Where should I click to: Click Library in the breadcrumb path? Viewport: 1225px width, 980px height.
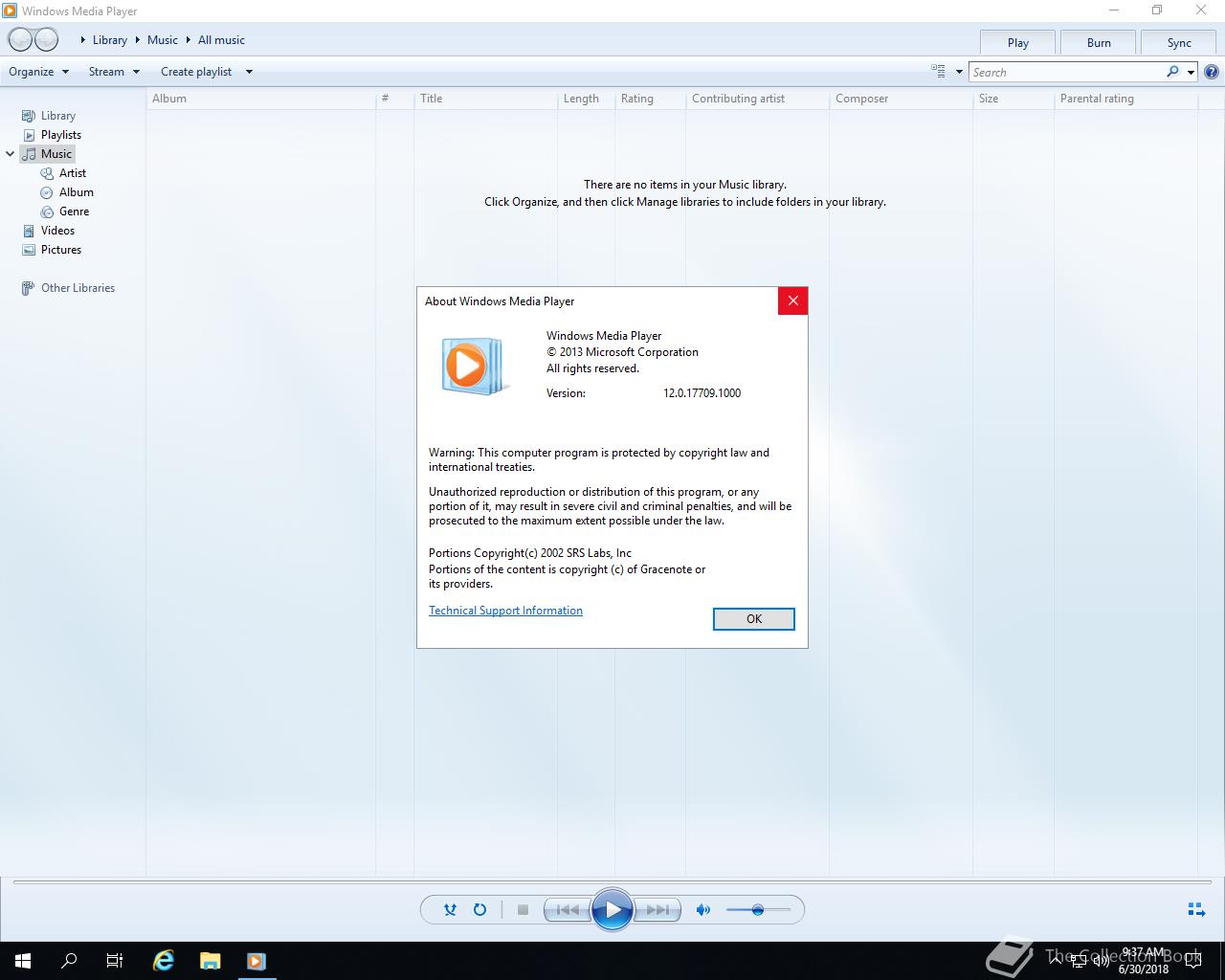click(110, 40)
